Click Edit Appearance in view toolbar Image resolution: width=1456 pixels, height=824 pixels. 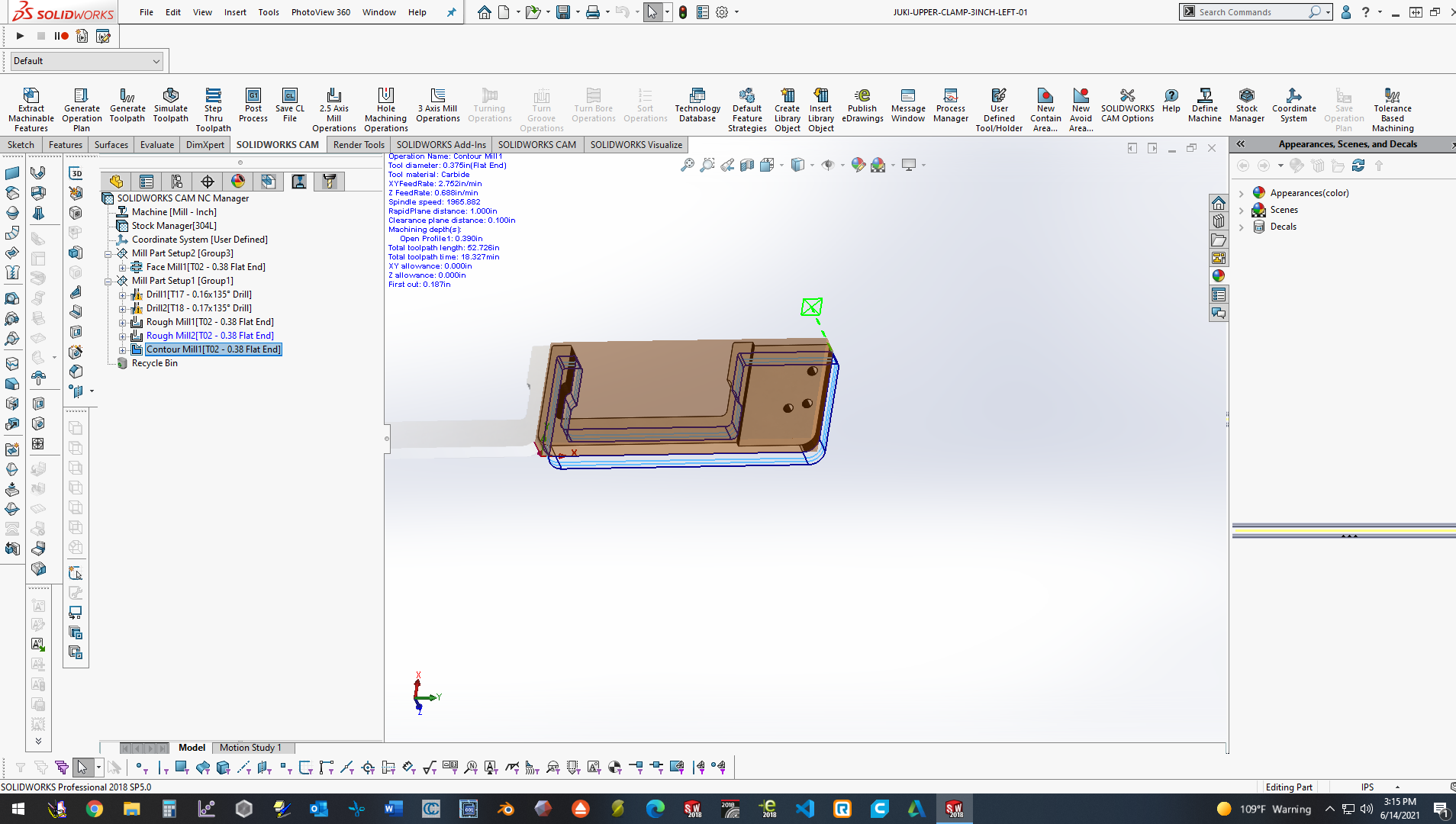858,165
